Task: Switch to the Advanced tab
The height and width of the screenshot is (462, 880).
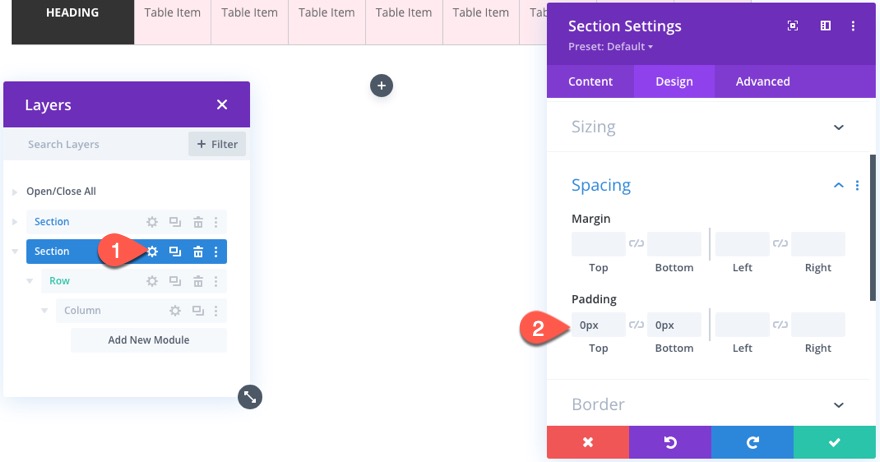Action: (762, 82)
